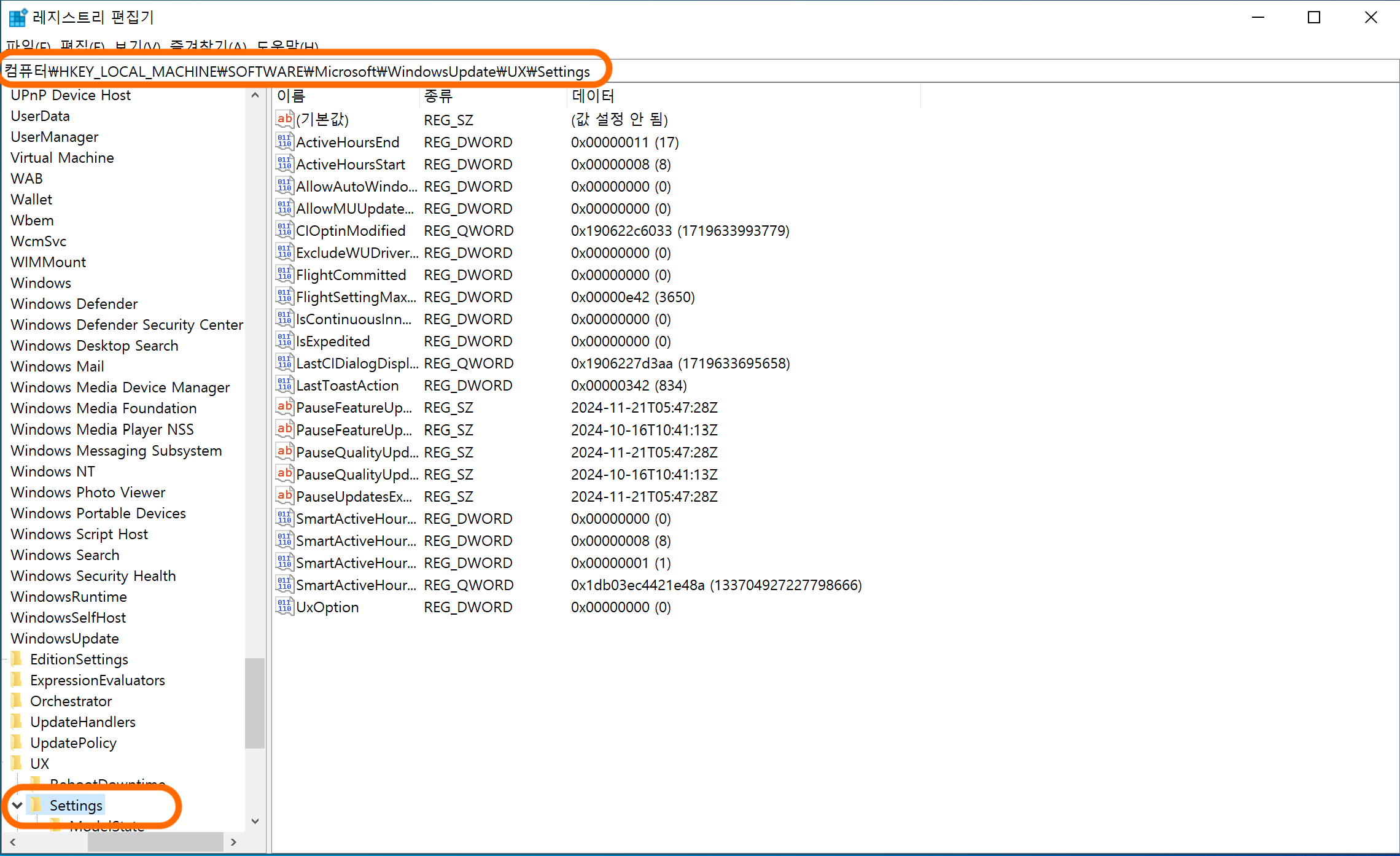The height and width of the screenshot is (856, 1400).
Task: Select the LastCIDialogDispl... QWORD icon
Action: 284,362
